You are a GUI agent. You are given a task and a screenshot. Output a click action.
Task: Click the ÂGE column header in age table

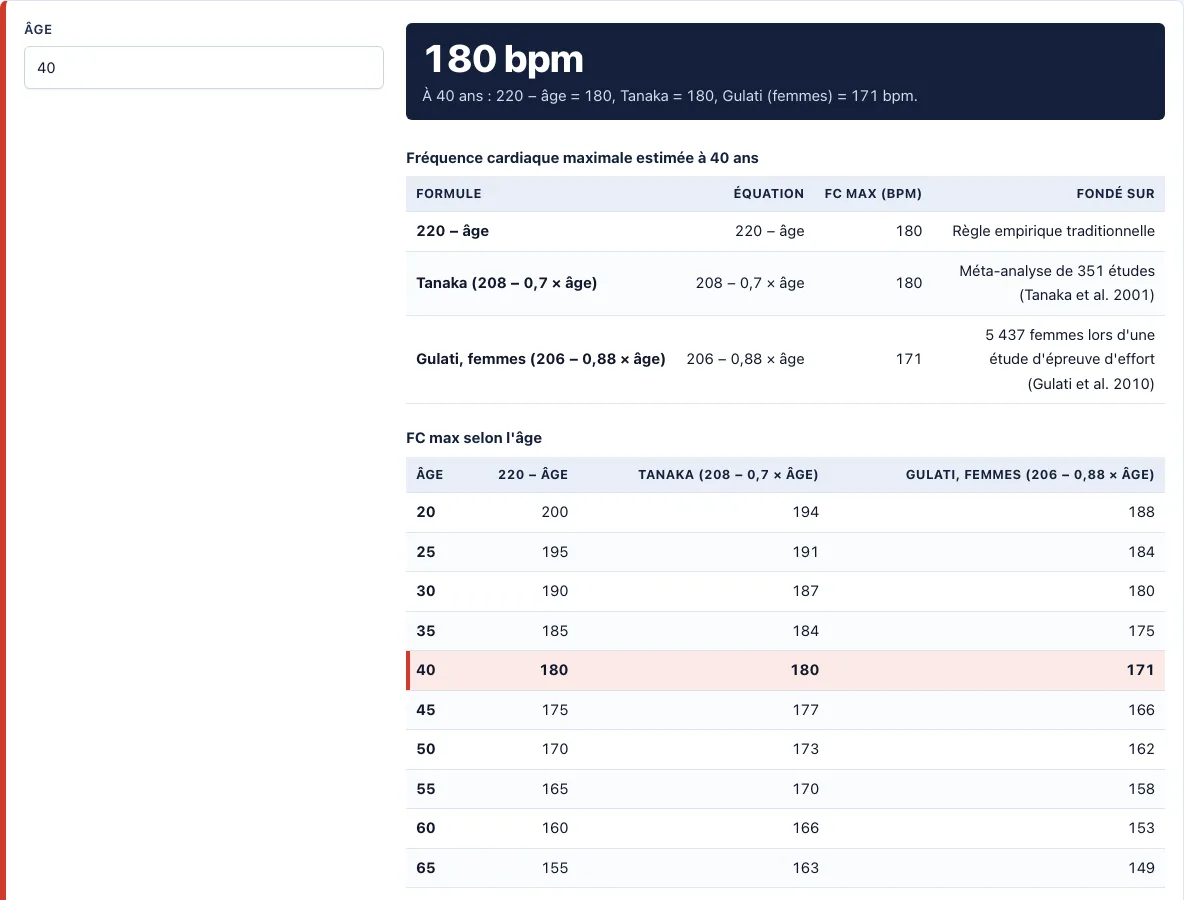[x=430, y=474]
